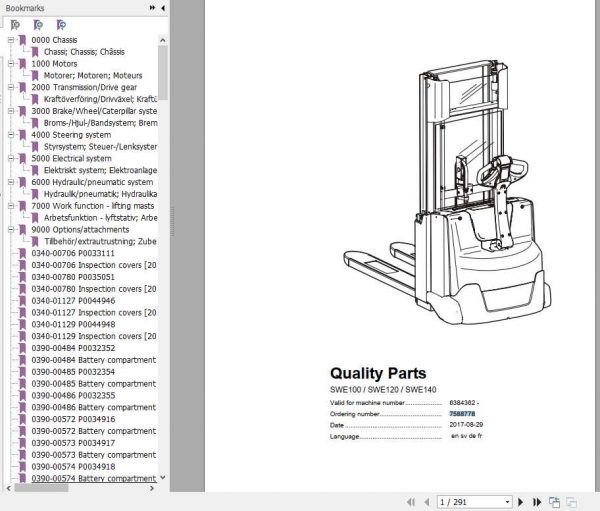Open bookmark 0340-00780 P0035051
600x511 pixels.
pos(73,277)
